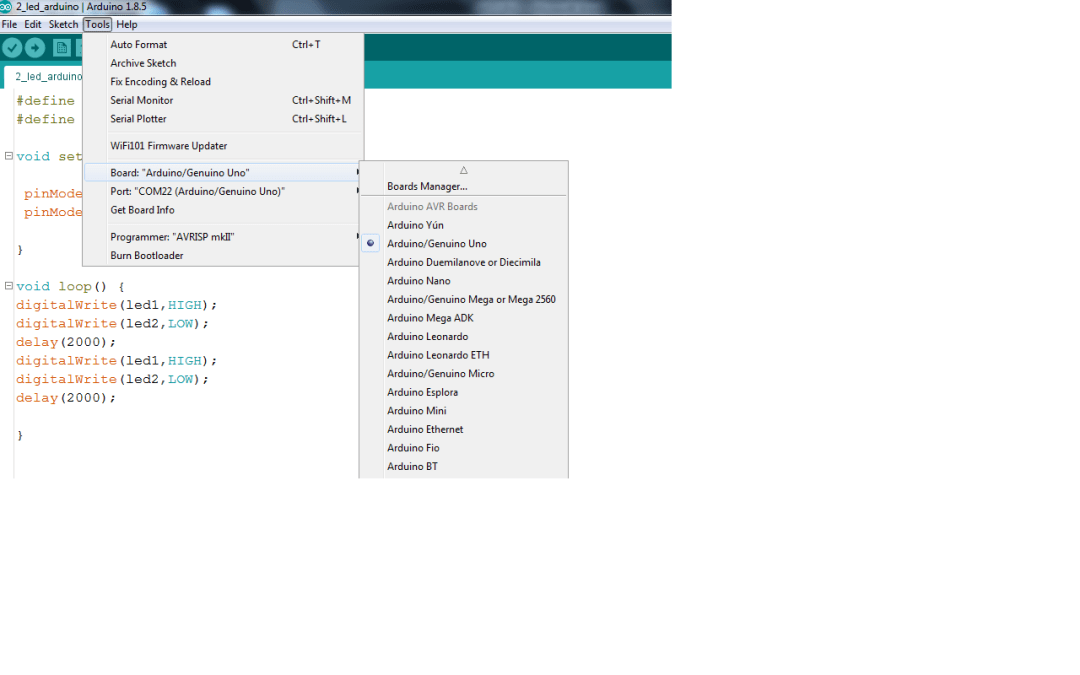Viewport: 1080px width, 675px height.
Task: Launch WiFi101 Firmware Updater
Action: point(222,145)
